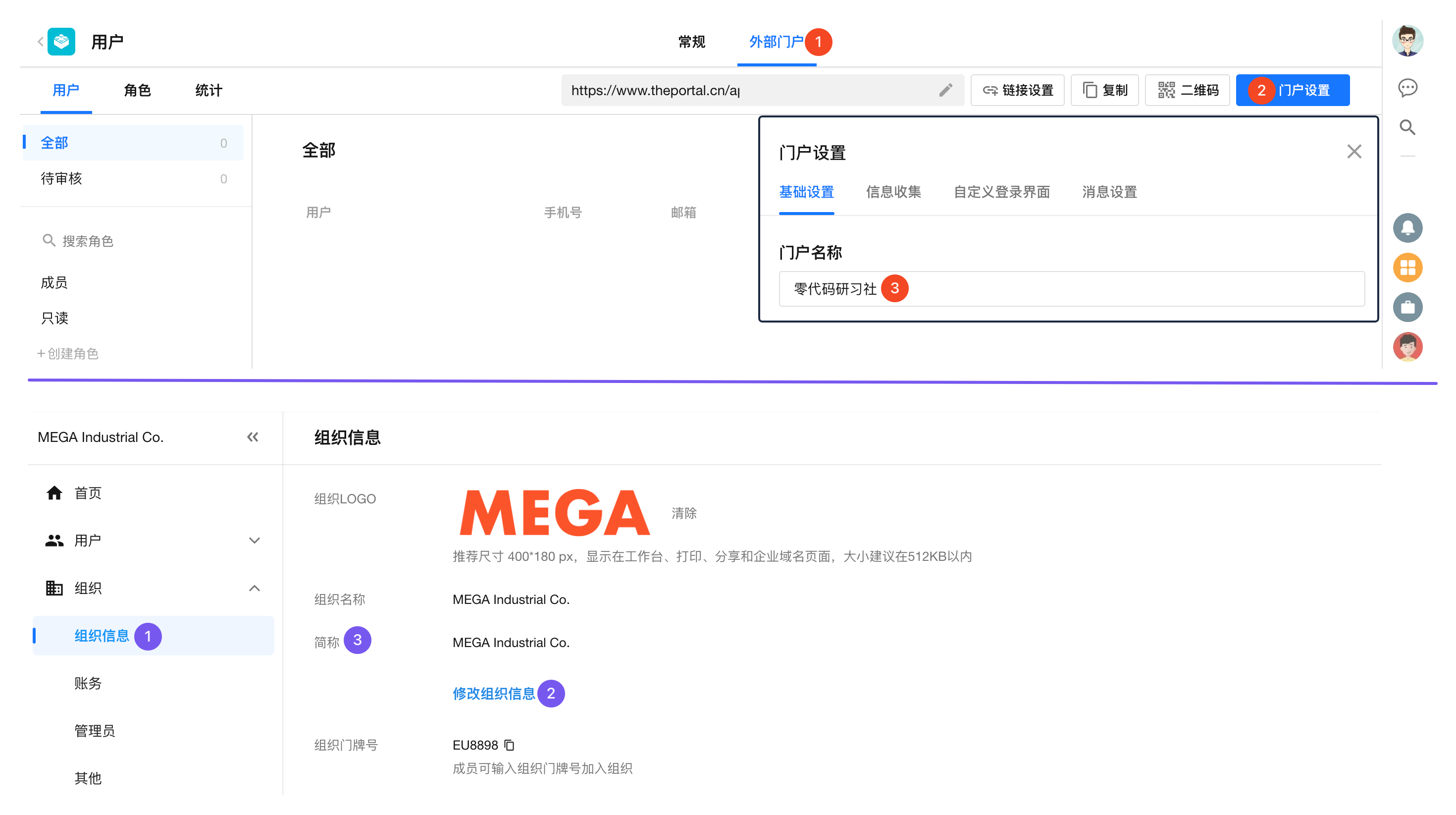
Task: Click the search magnifier in right sidebar
Action: pyautogui.click(x=1407, y=127)
